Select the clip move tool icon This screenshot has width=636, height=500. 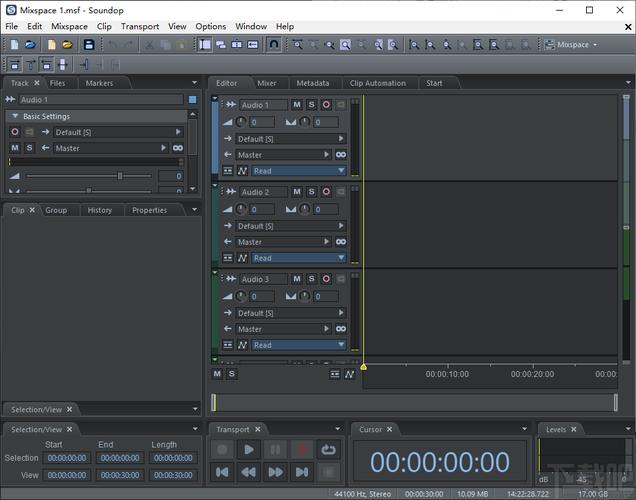221,45
